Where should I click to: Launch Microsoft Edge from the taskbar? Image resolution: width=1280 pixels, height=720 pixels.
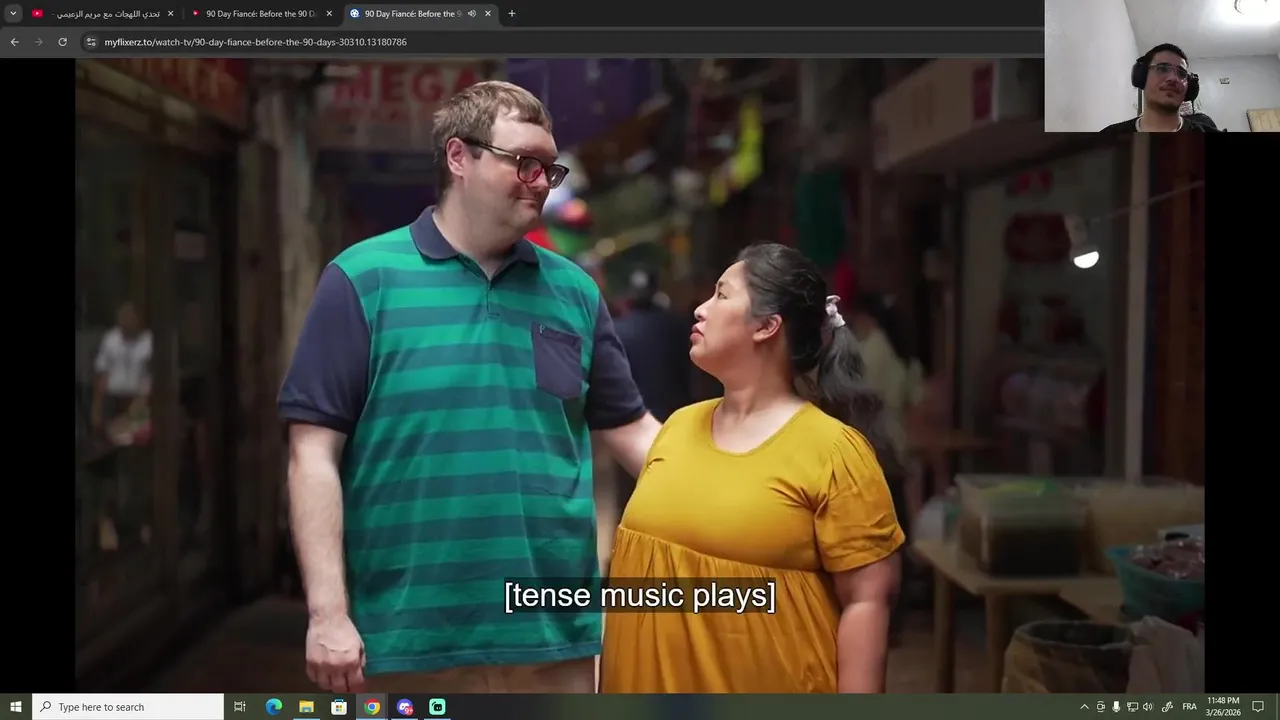(x=274, y=707)
